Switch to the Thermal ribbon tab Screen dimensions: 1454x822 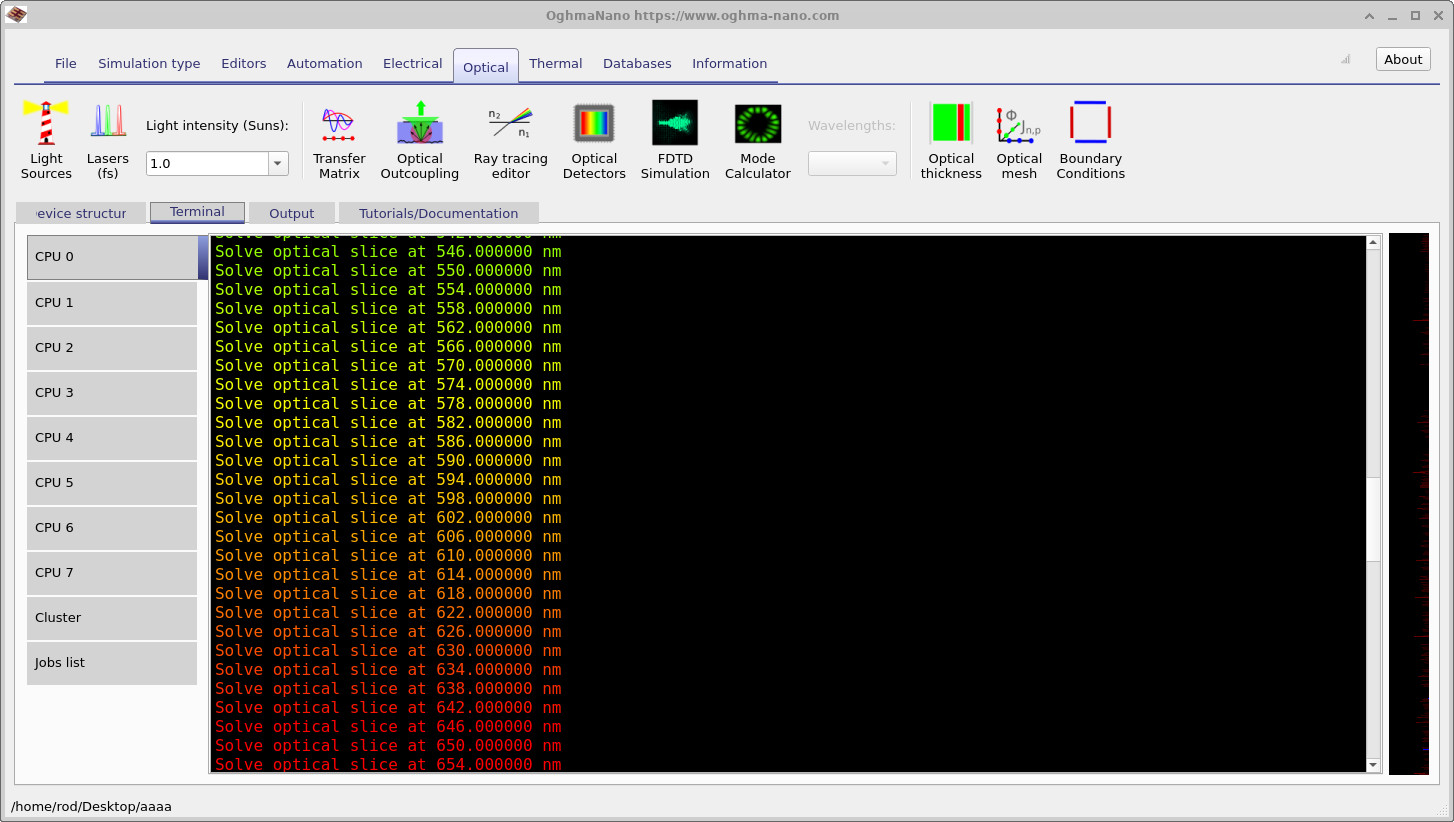tap(556, 63)
